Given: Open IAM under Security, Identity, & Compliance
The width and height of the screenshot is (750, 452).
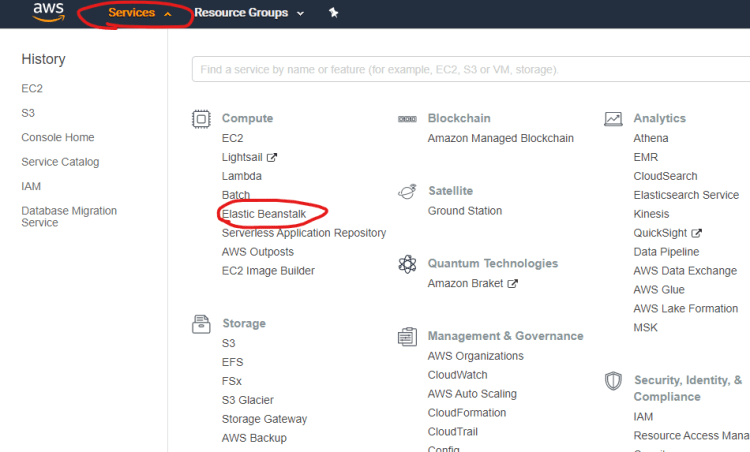Looking at the screenshot, I should pos(643,417).
